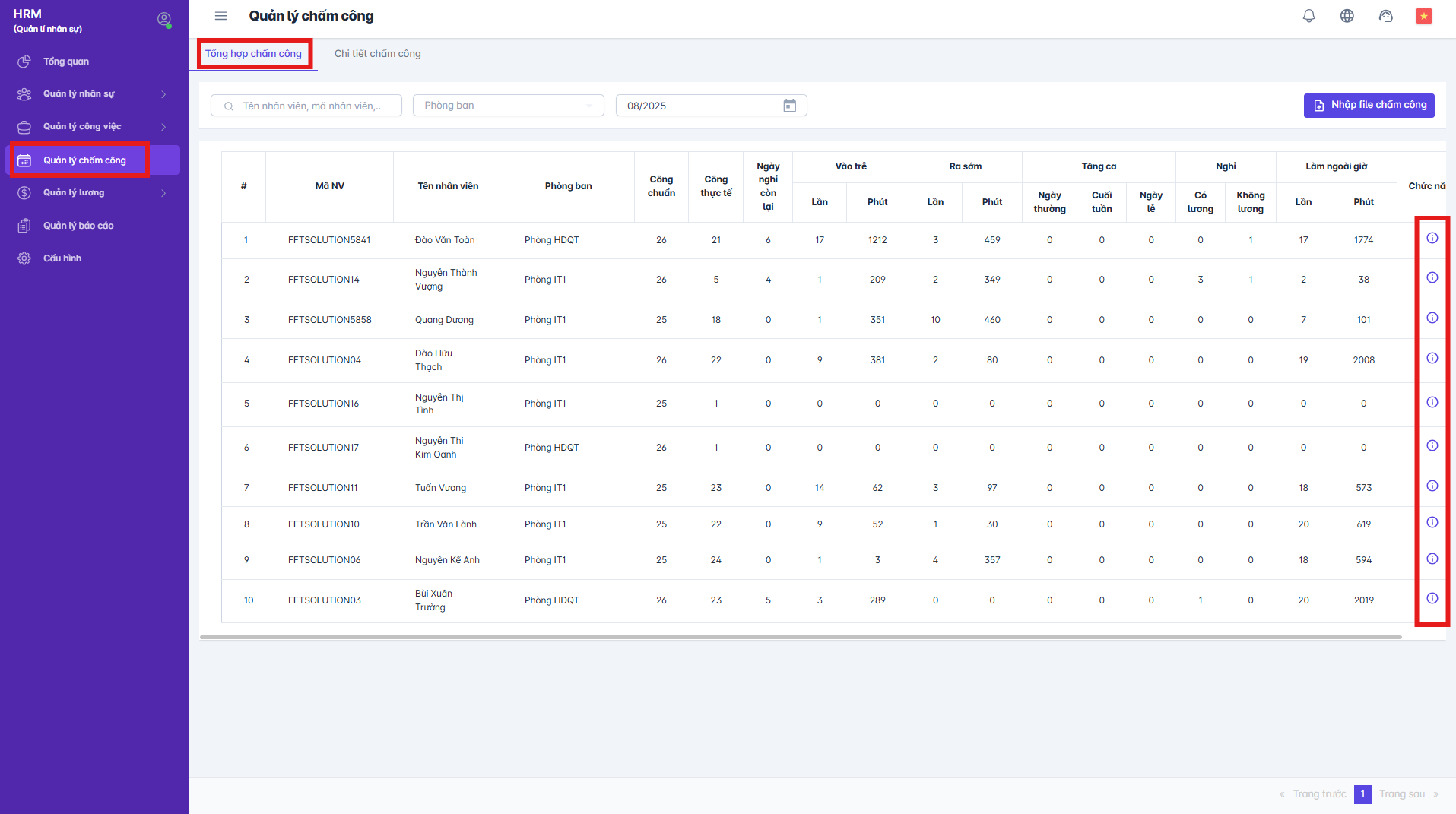
Task: Focus the employee name search field
Action: [312, 106]
